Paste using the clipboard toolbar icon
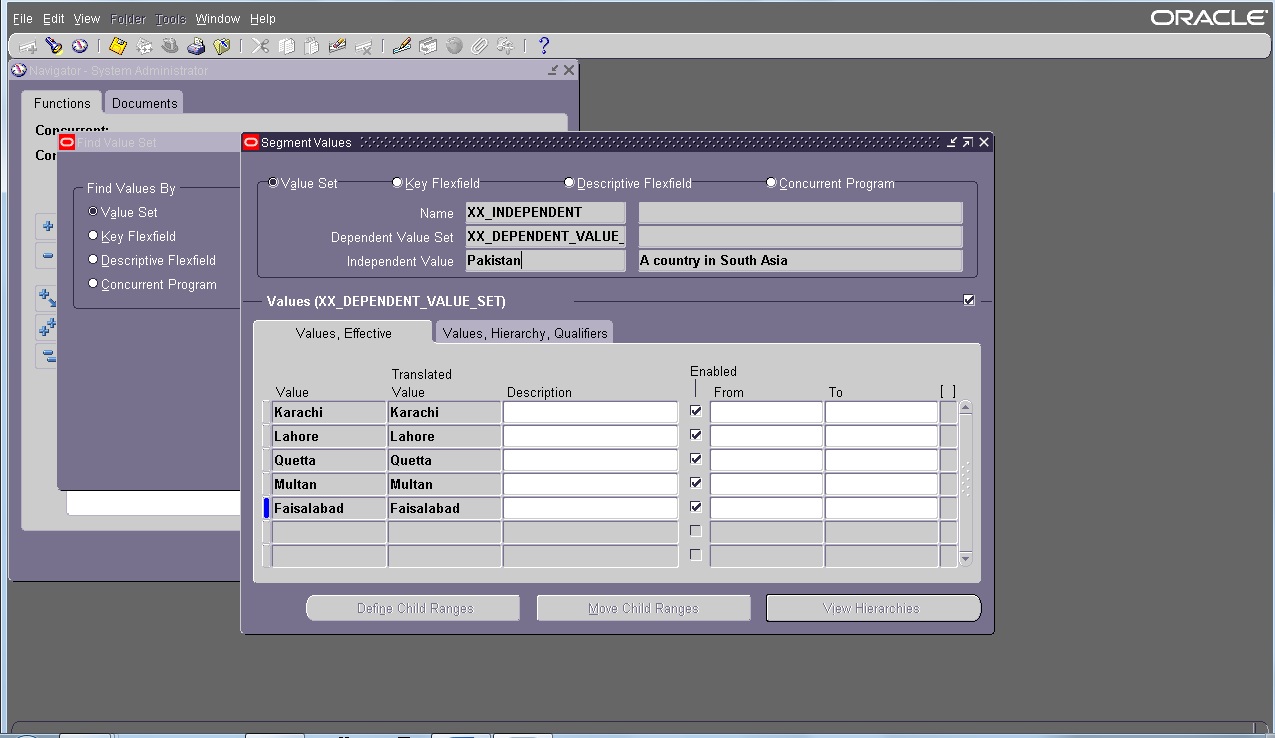This screenshot has height=738, width=1275. [311, 45]
